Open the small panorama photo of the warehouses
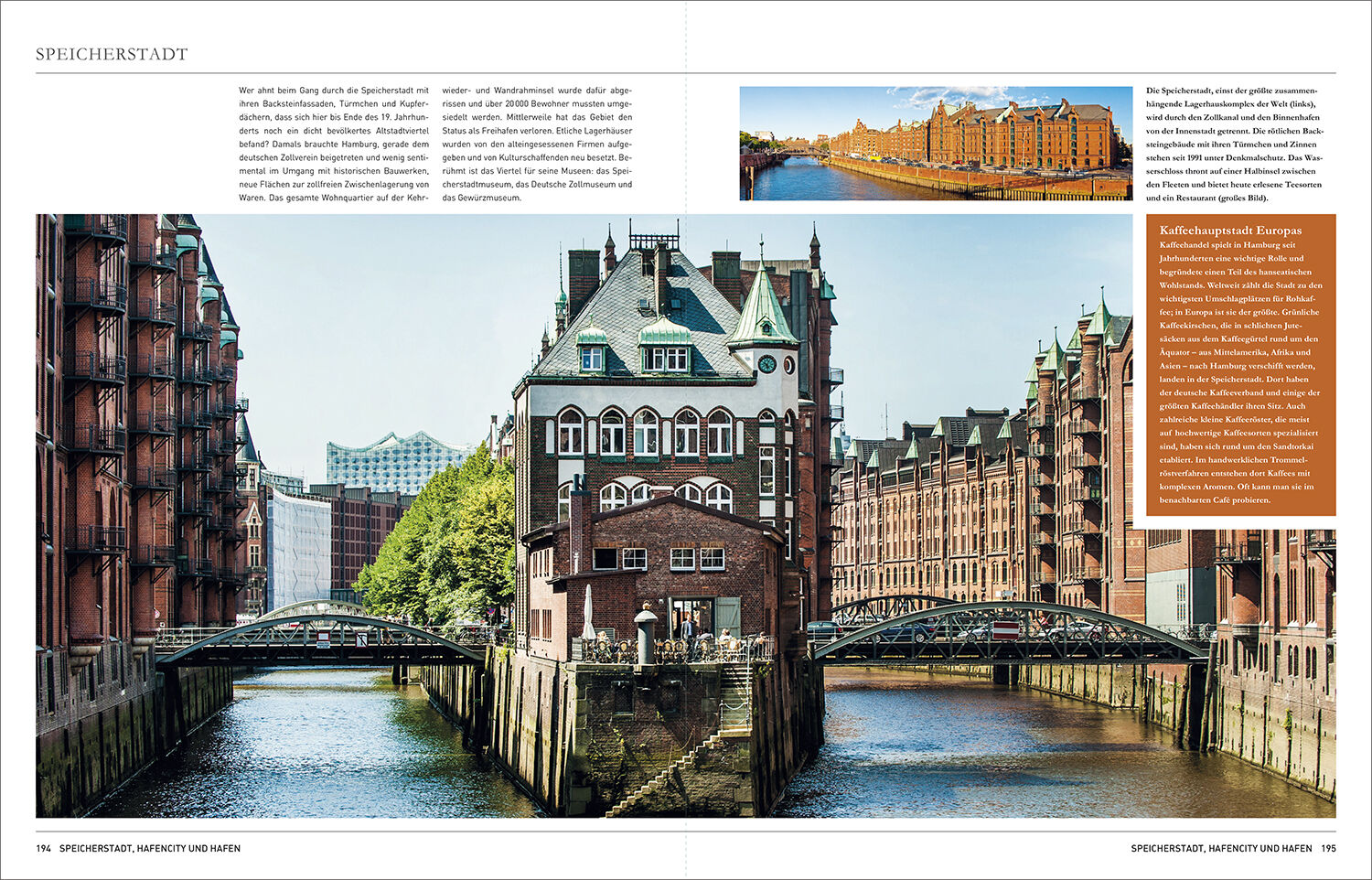1372x880 pixels. pos(936,144)
